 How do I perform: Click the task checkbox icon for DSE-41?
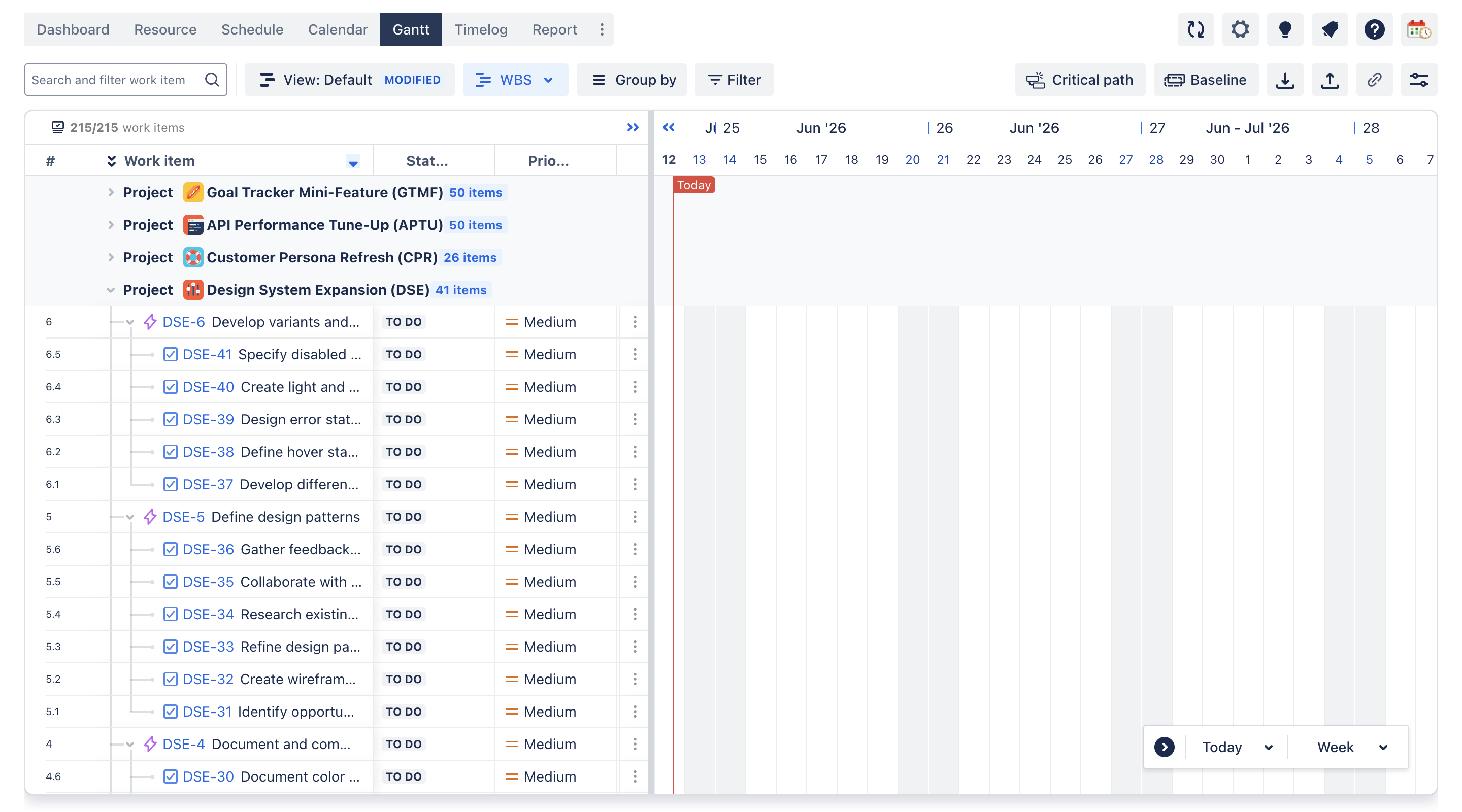pyautogui.click(x=170, y=354)
